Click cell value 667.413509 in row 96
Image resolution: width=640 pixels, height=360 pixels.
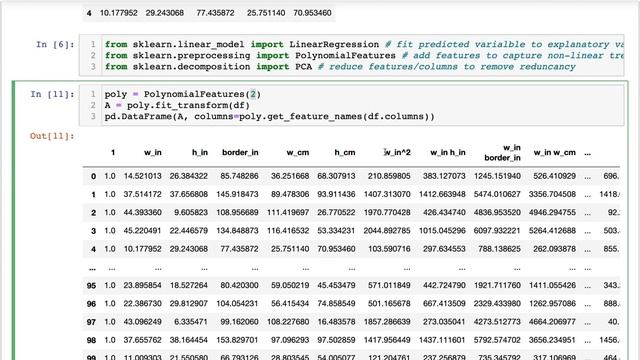[444, 304]
